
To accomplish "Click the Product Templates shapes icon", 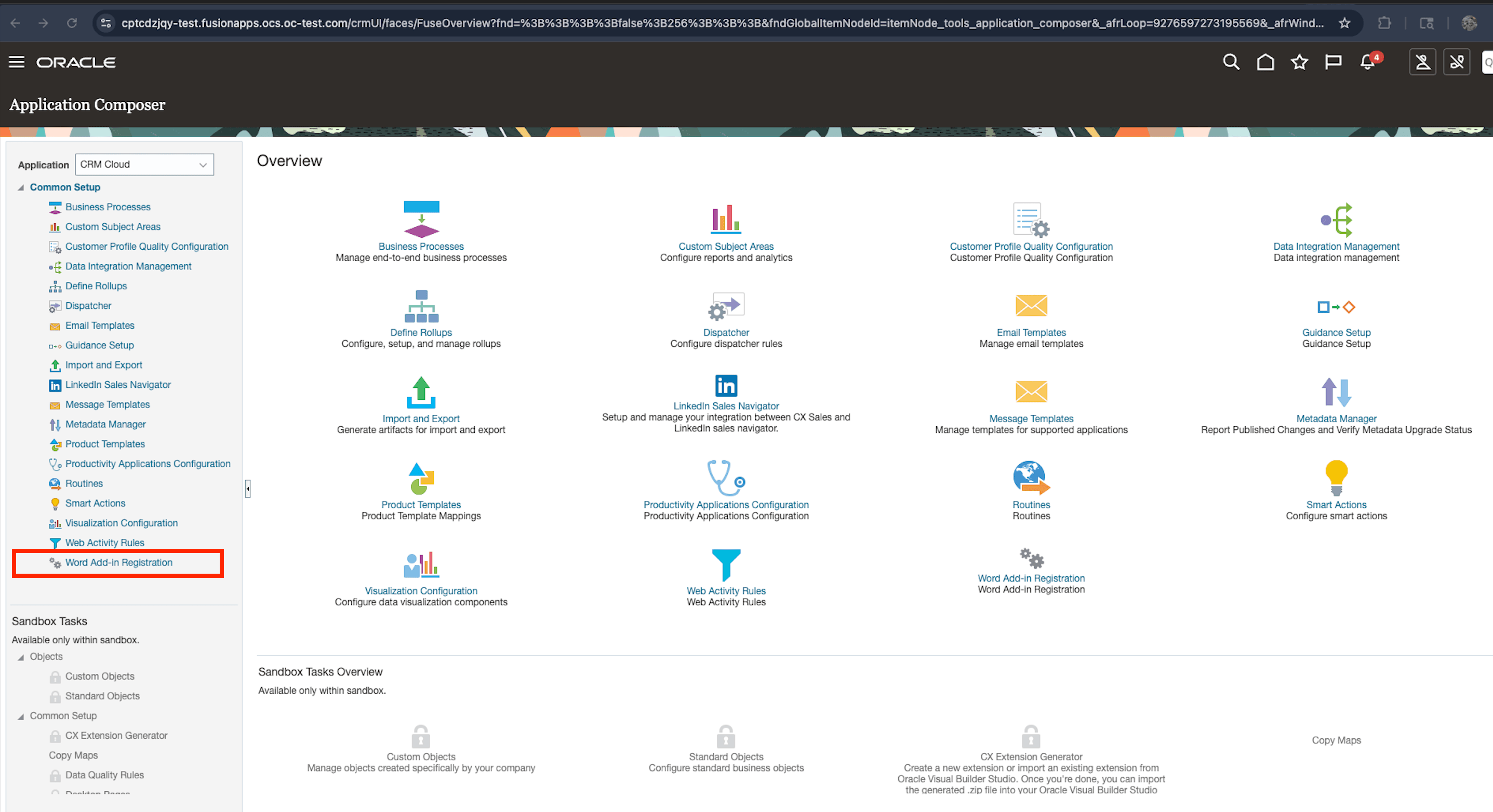I will pos(421,478).
